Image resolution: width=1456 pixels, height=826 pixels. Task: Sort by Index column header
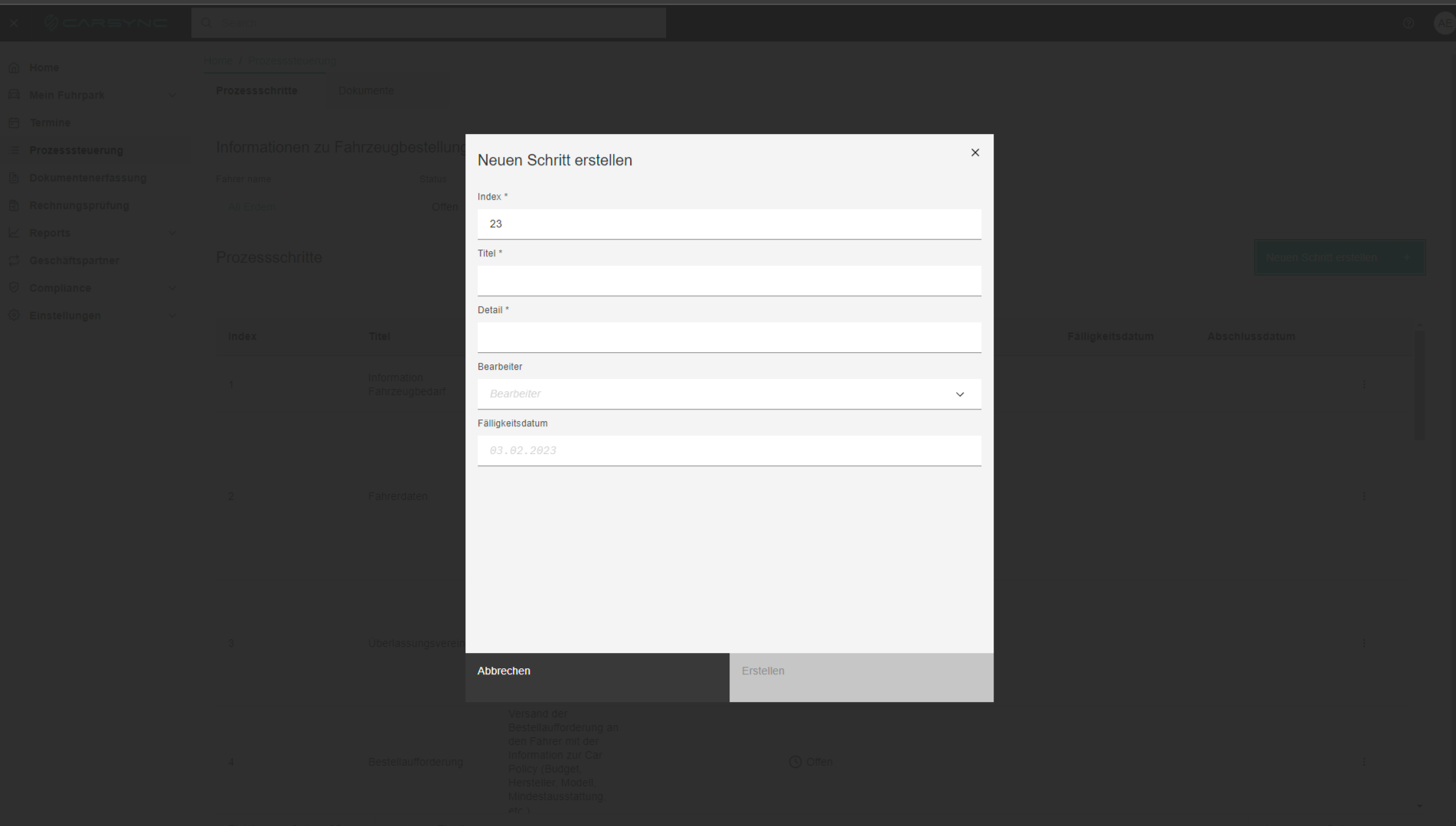(242, 336)
